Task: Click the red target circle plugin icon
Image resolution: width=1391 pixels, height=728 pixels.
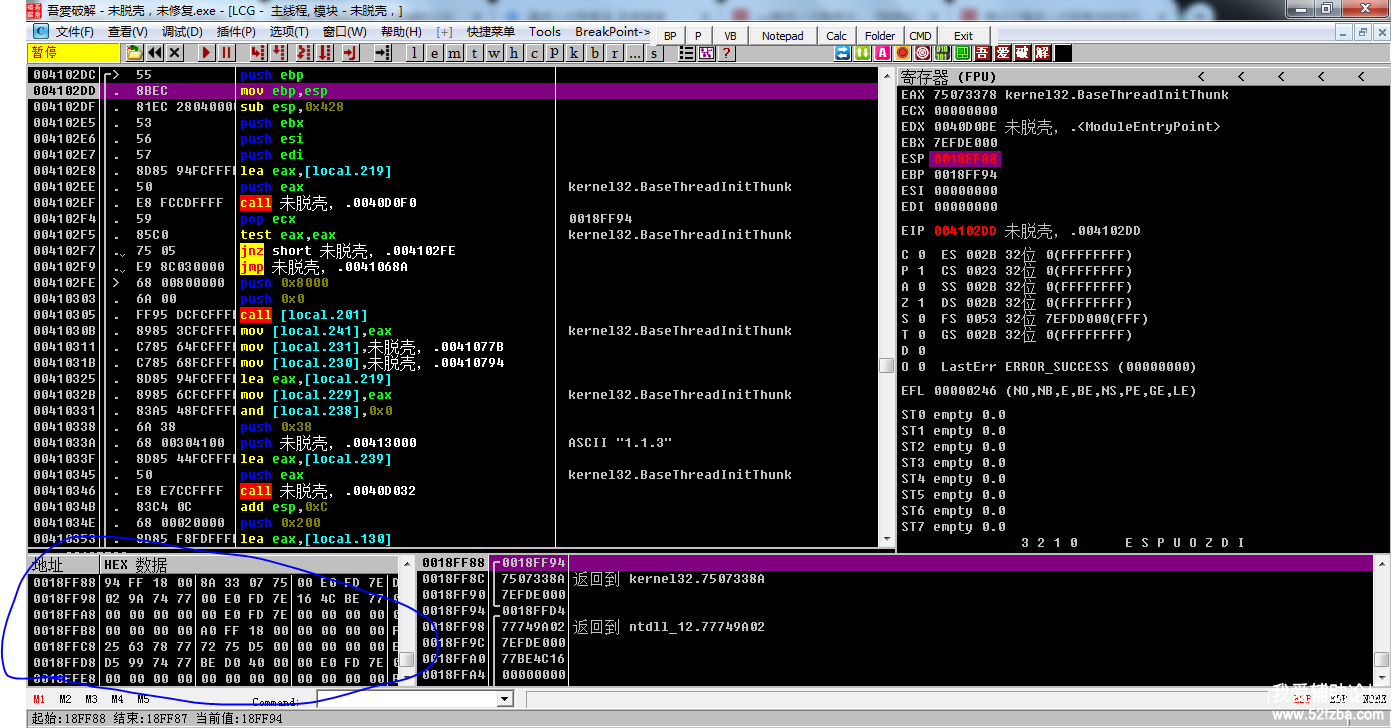Action: tap(923, 53)
